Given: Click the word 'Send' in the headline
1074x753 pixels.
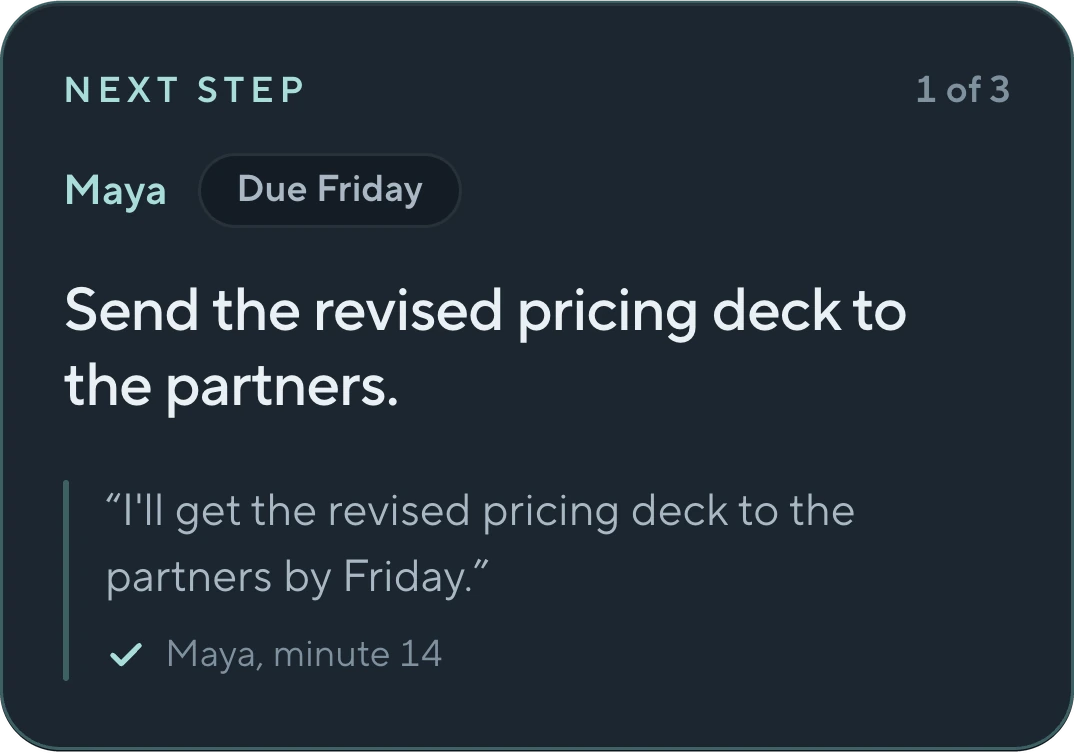Looking at the screenshot, I should (x=132, y=310).
